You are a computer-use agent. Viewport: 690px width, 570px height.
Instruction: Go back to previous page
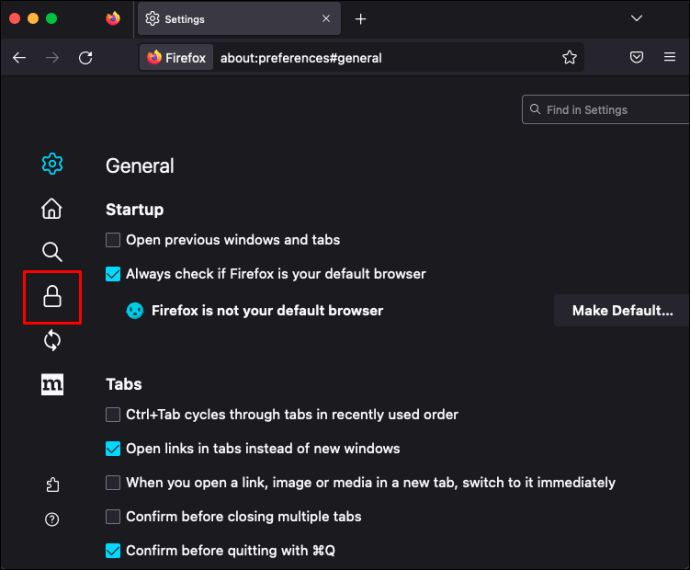pyautogui.click(x=19, y=58)
